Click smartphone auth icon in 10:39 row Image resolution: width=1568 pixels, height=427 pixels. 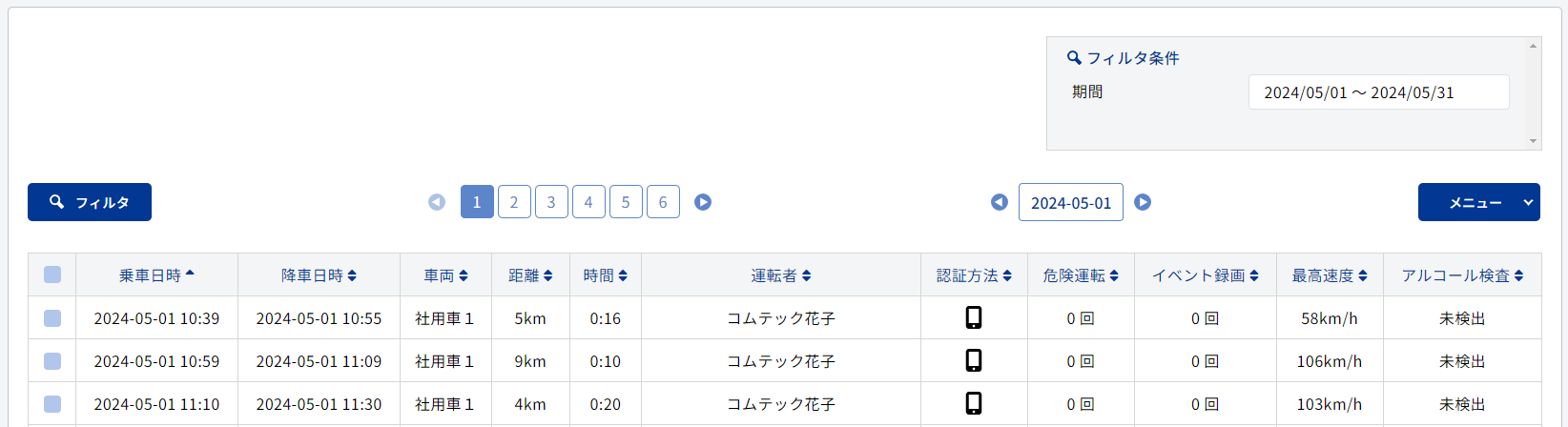click(974, 317)
